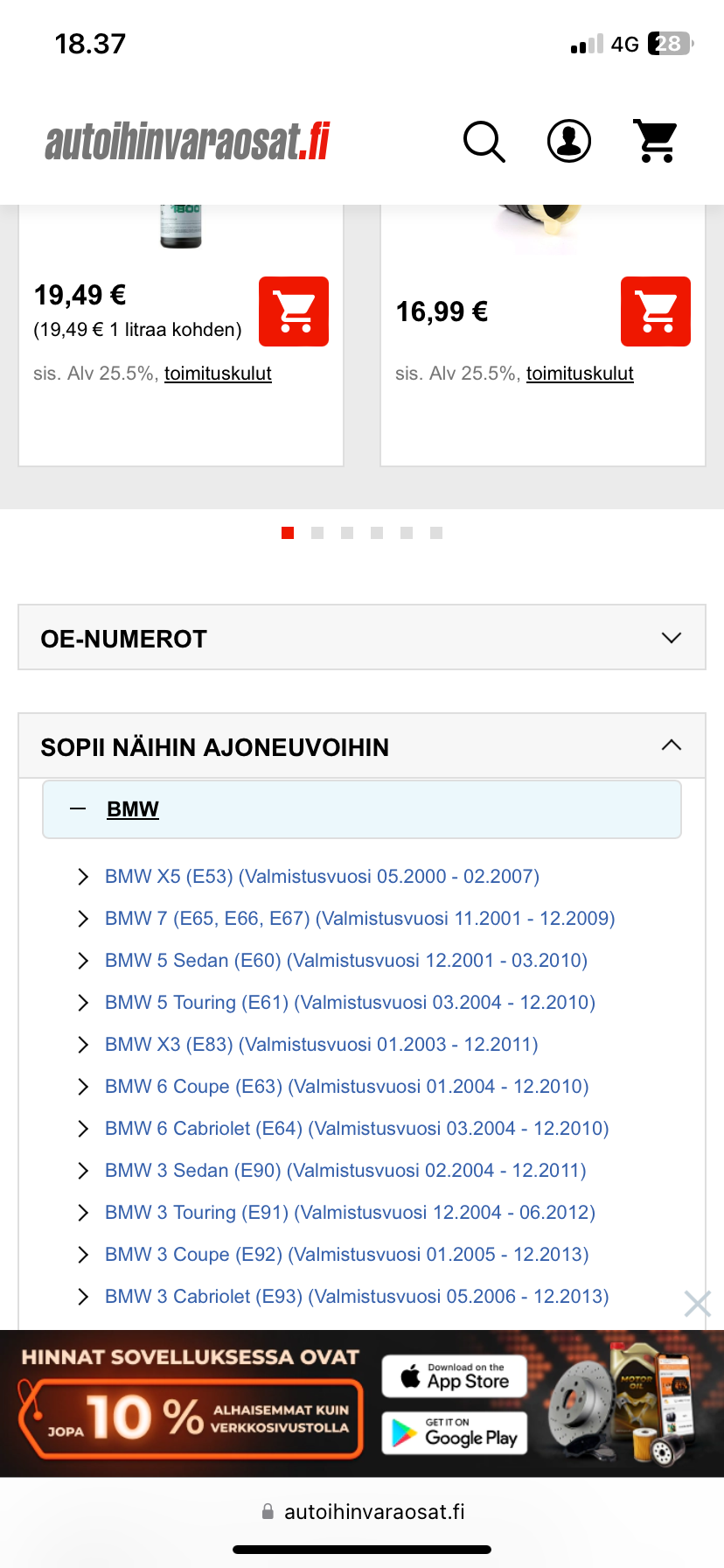Image resolution: width=724 pixels, height=1568 pixels.
Task: Add the 19,49 € product to cart
Action: 294,311
